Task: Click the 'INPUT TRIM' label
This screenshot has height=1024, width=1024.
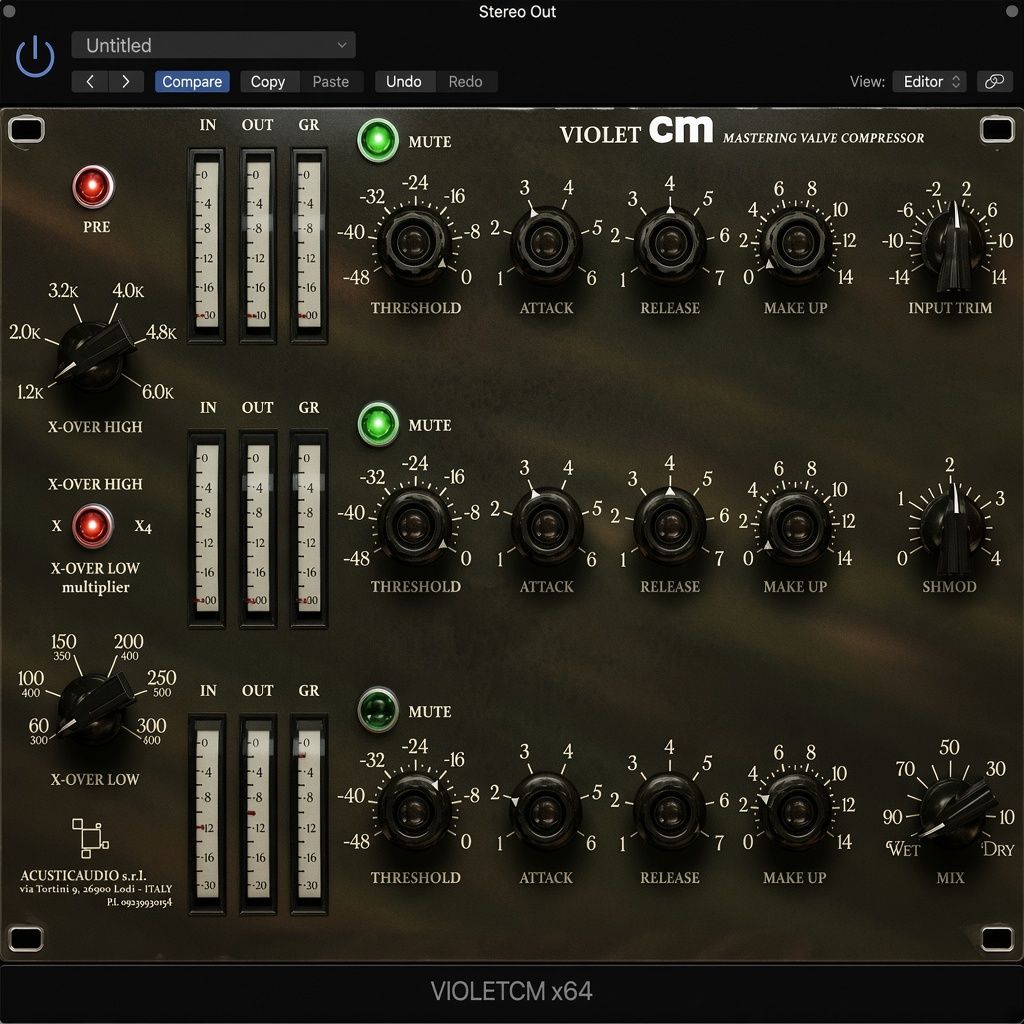Action: [x=950, y=308]
